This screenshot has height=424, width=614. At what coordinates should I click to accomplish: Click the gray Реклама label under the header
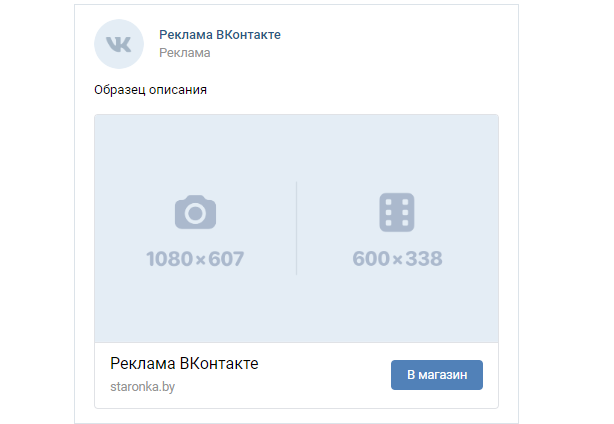184,53
